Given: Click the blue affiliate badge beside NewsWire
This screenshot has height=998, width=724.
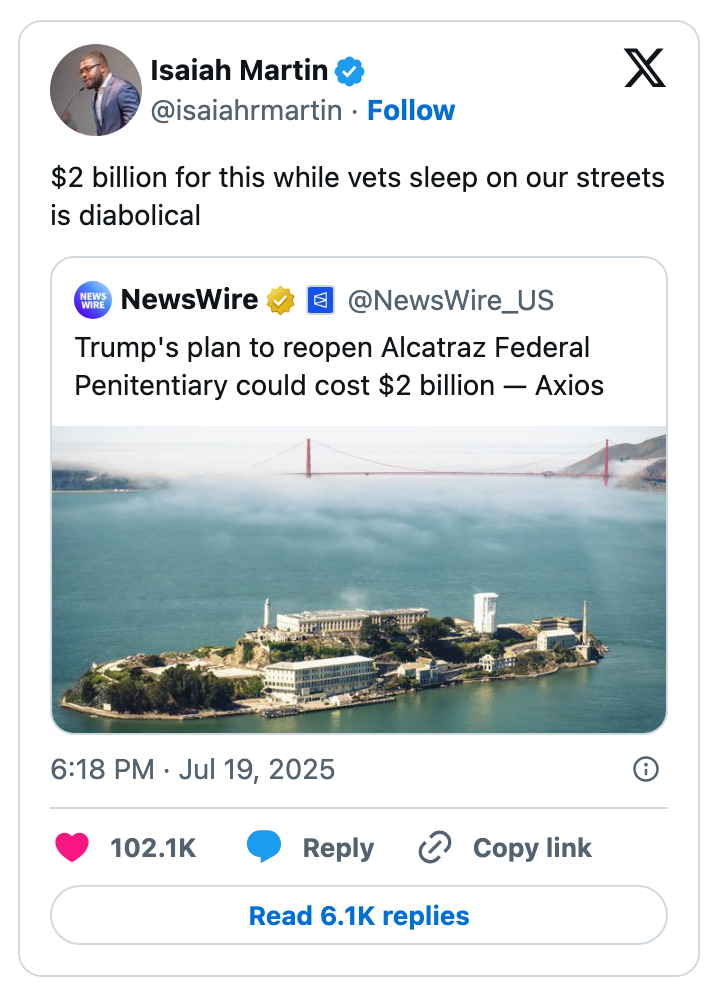Looking at the screenshot, I should (320, 300).
